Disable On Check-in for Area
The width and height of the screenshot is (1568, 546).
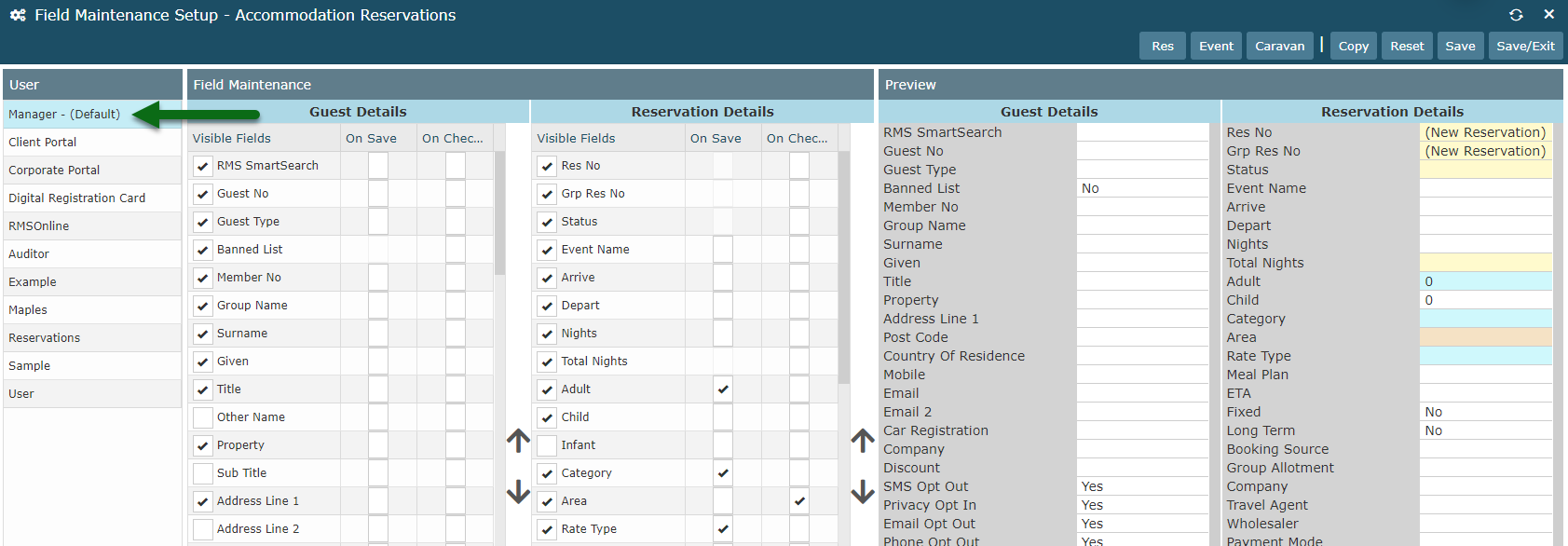click(x=799, y=501)
